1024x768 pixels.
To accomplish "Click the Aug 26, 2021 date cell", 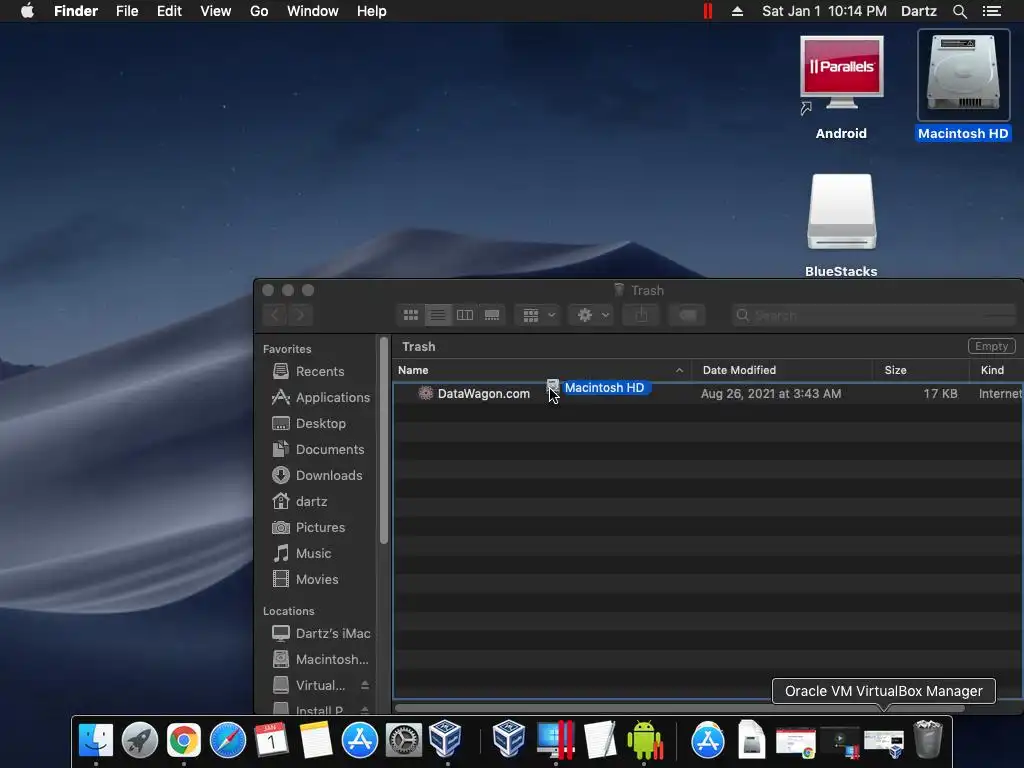I will click(771, 394).
